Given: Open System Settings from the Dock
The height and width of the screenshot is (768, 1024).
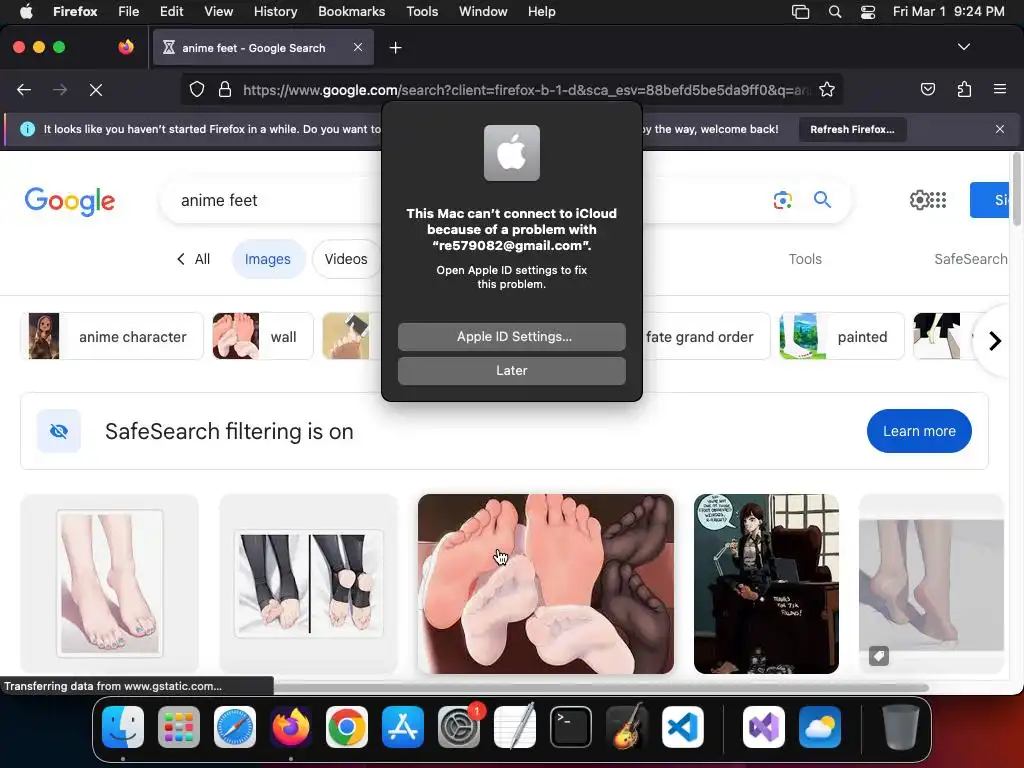Looking at the screenshot, I should click(x=458, y=727).
